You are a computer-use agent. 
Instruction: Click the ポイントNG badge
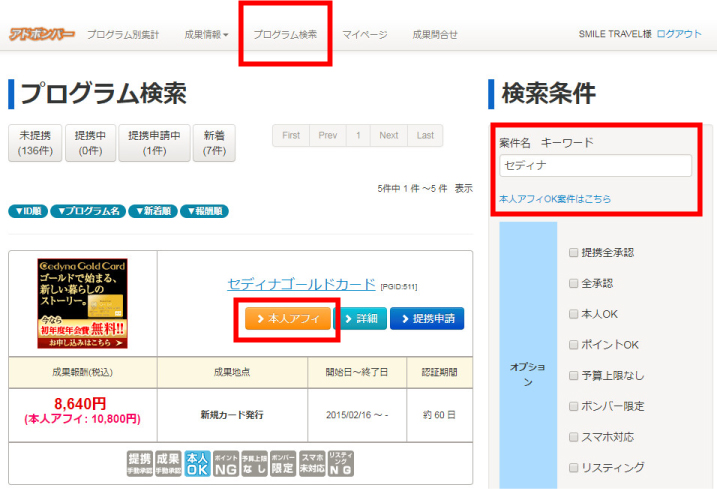coord(226,463)
